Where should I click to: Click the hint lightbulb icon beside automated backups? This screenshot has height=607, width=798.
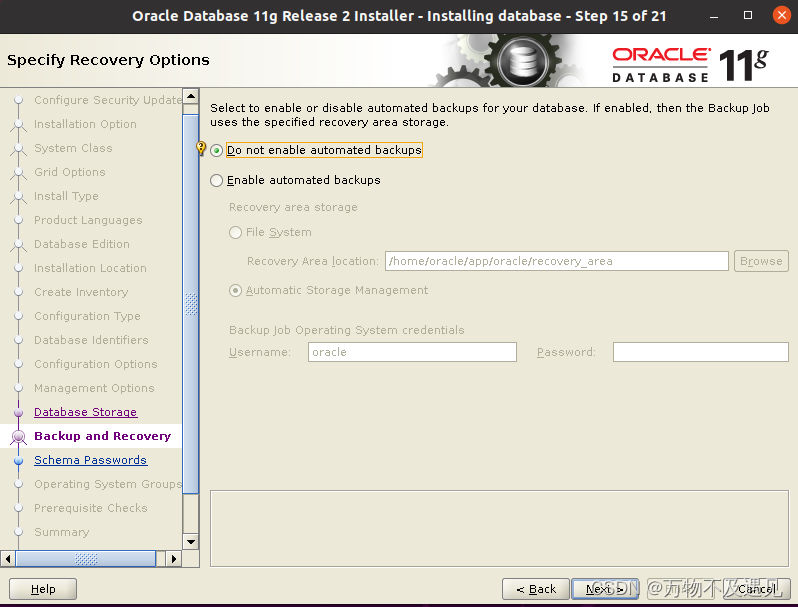tap(201, 148)
